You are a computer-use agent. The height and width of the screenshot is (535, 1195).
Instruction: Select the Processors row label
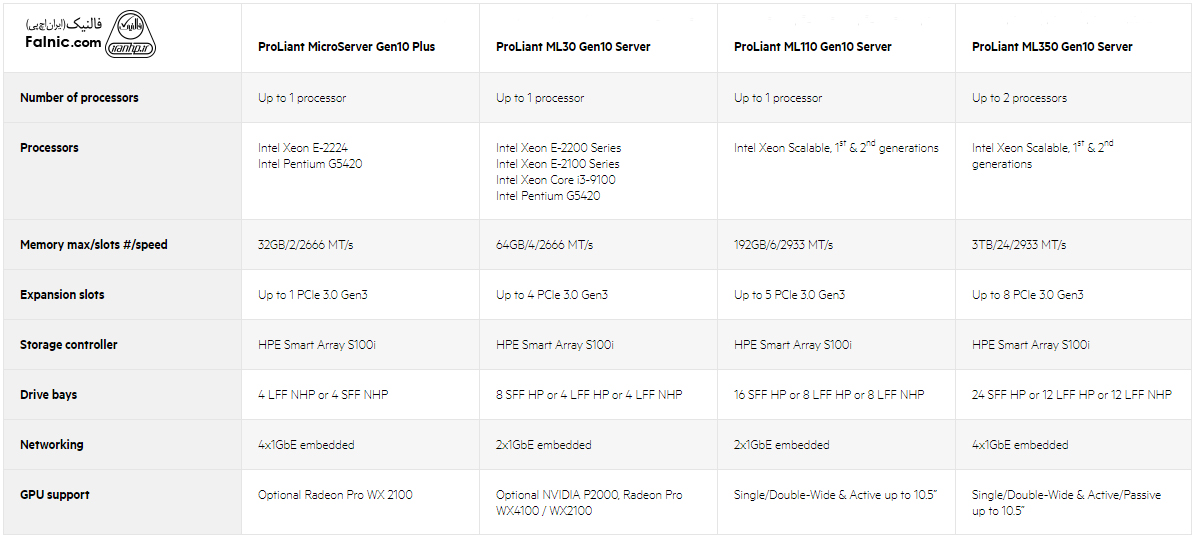[49, 148]
